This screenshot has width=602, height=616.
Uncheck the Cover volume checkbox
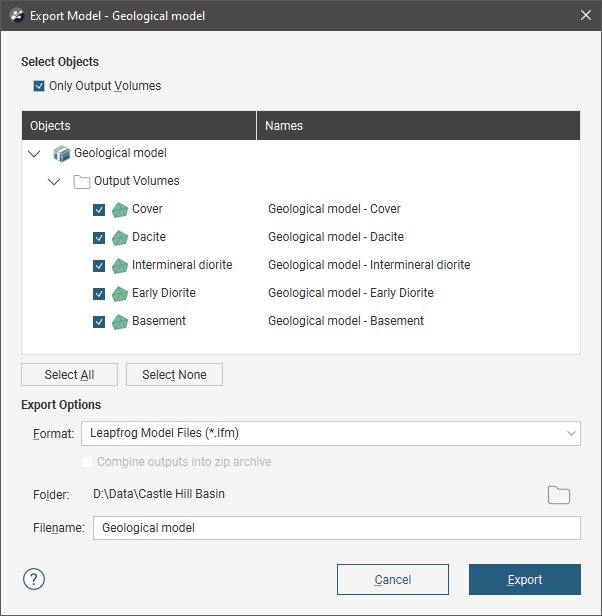pyautogui.click(x=99, y=210)
